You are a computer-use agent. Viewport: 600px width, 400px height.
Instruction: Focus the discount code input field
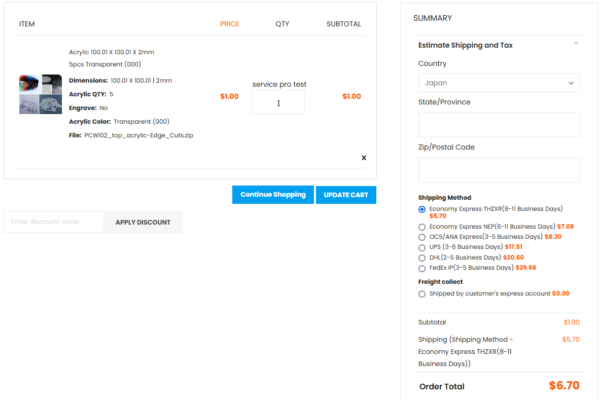tap(54, 222)
